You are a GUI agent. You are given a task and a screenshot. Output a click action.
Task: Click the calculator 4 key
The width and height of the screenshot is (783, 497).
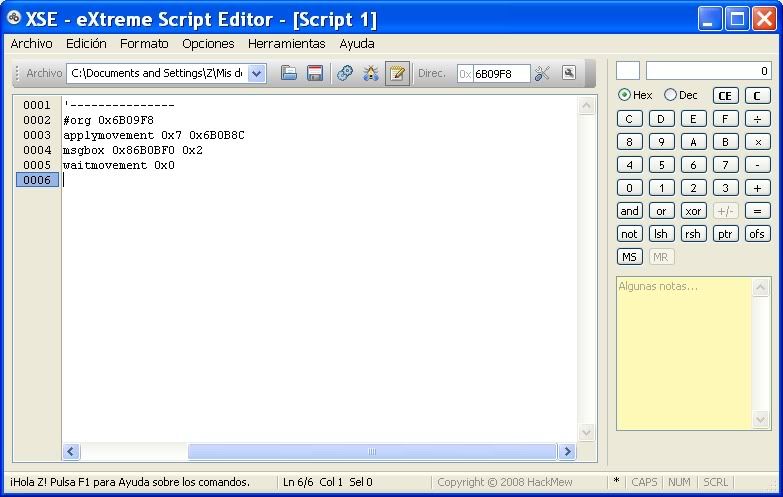(629, 165)
